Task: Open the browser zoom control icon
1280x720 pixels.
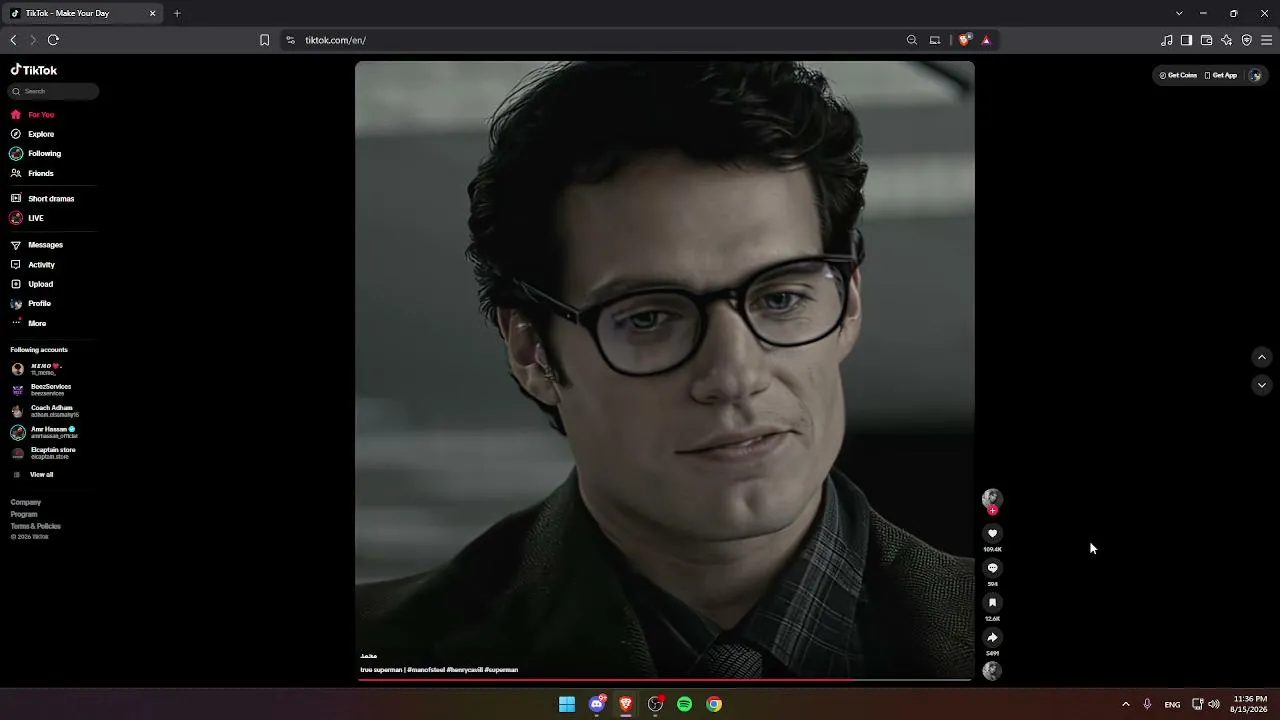Action: click(912, 40)
